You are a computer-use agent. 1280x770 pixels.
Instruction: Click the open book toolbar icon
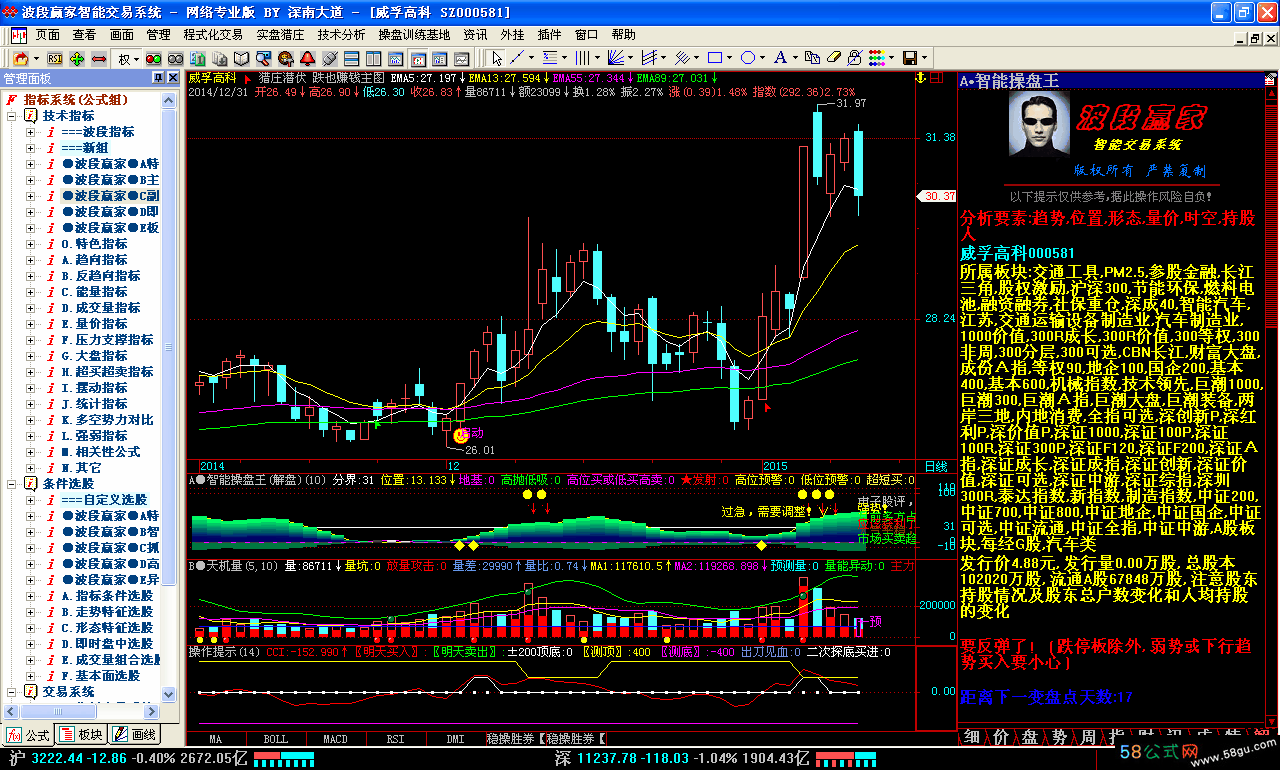point(241,58)
